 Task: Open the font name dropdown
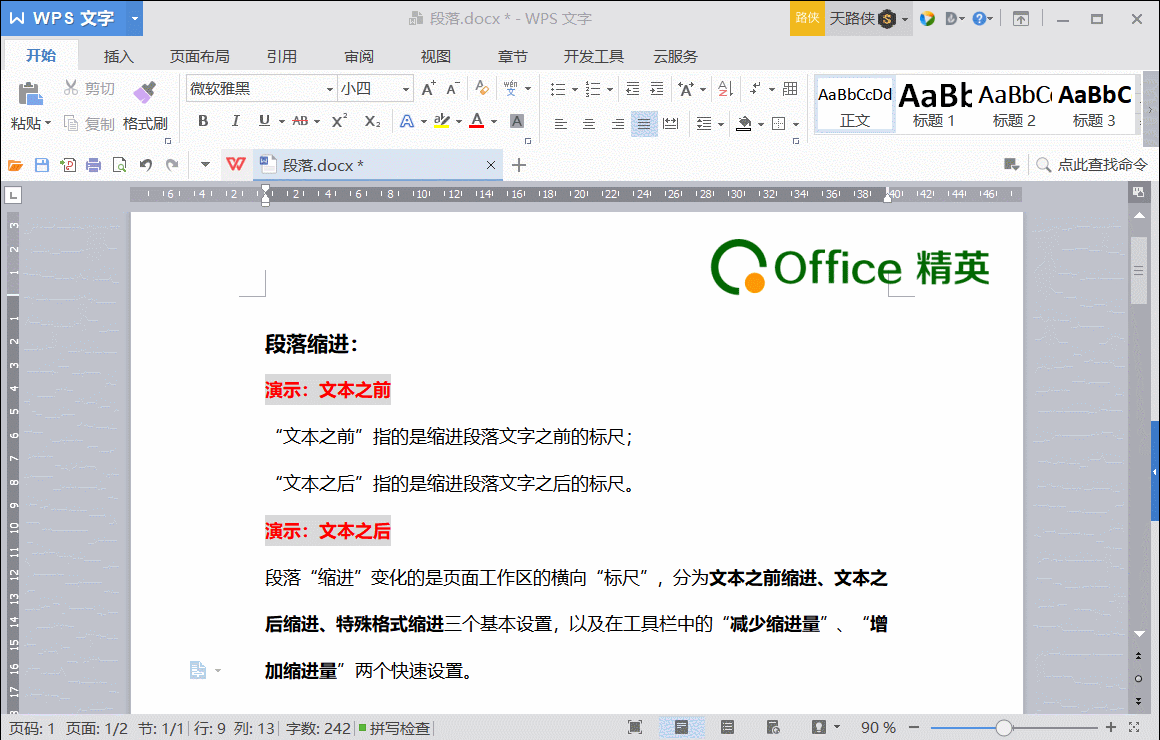330,89
